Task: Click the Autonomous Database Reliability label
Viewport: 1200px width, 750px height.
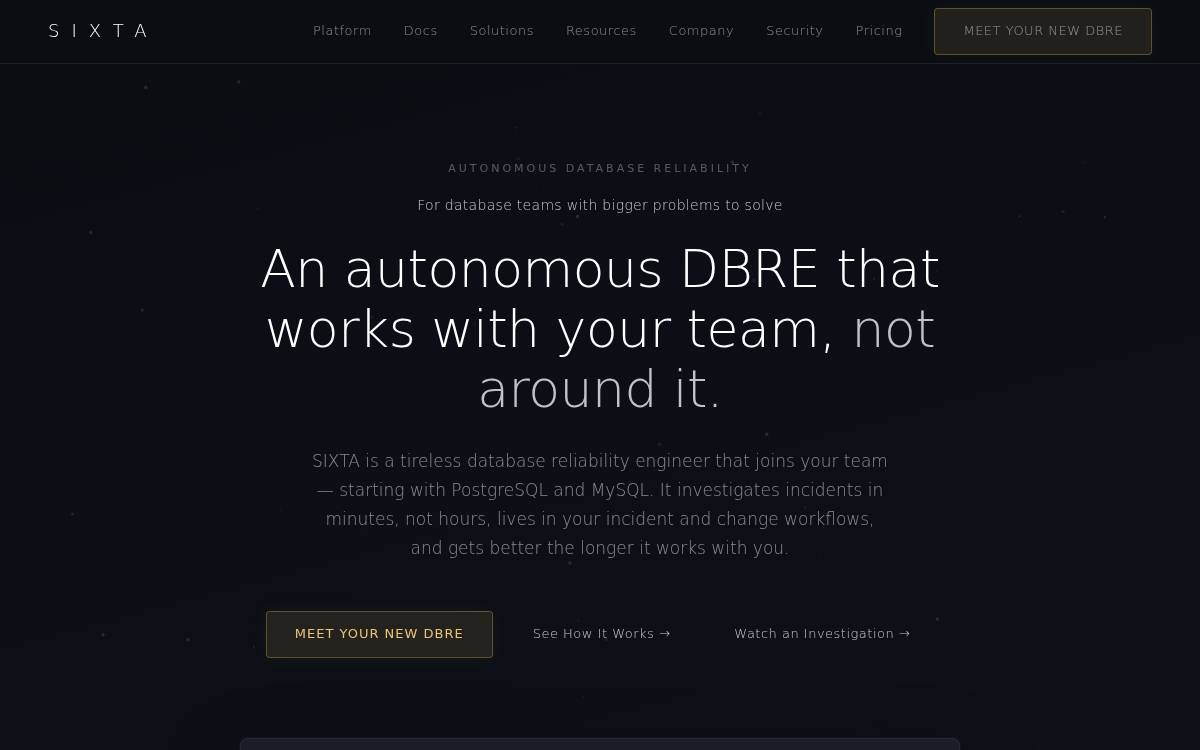Action: tap(600, 168)
